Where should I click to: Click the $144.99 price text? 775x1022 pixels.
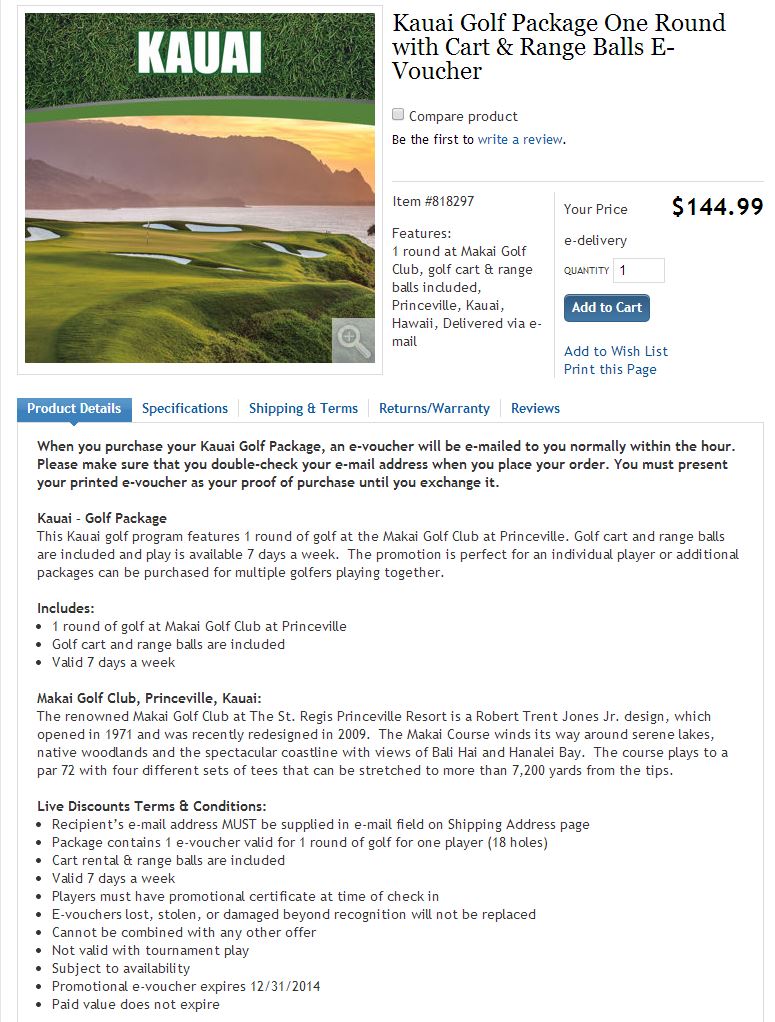(717, 207)
